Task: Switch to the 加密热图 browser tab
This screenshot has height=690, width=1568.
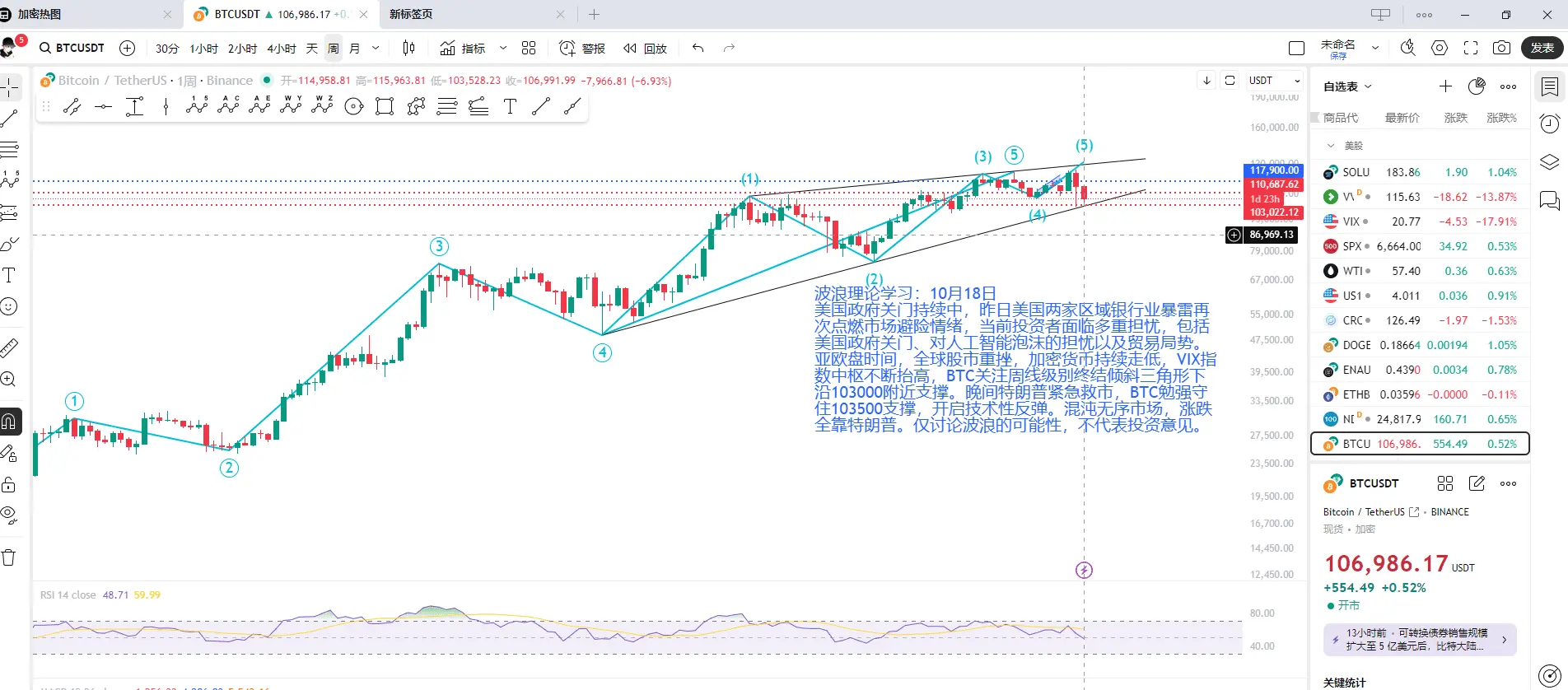Action: click(91, 14)
